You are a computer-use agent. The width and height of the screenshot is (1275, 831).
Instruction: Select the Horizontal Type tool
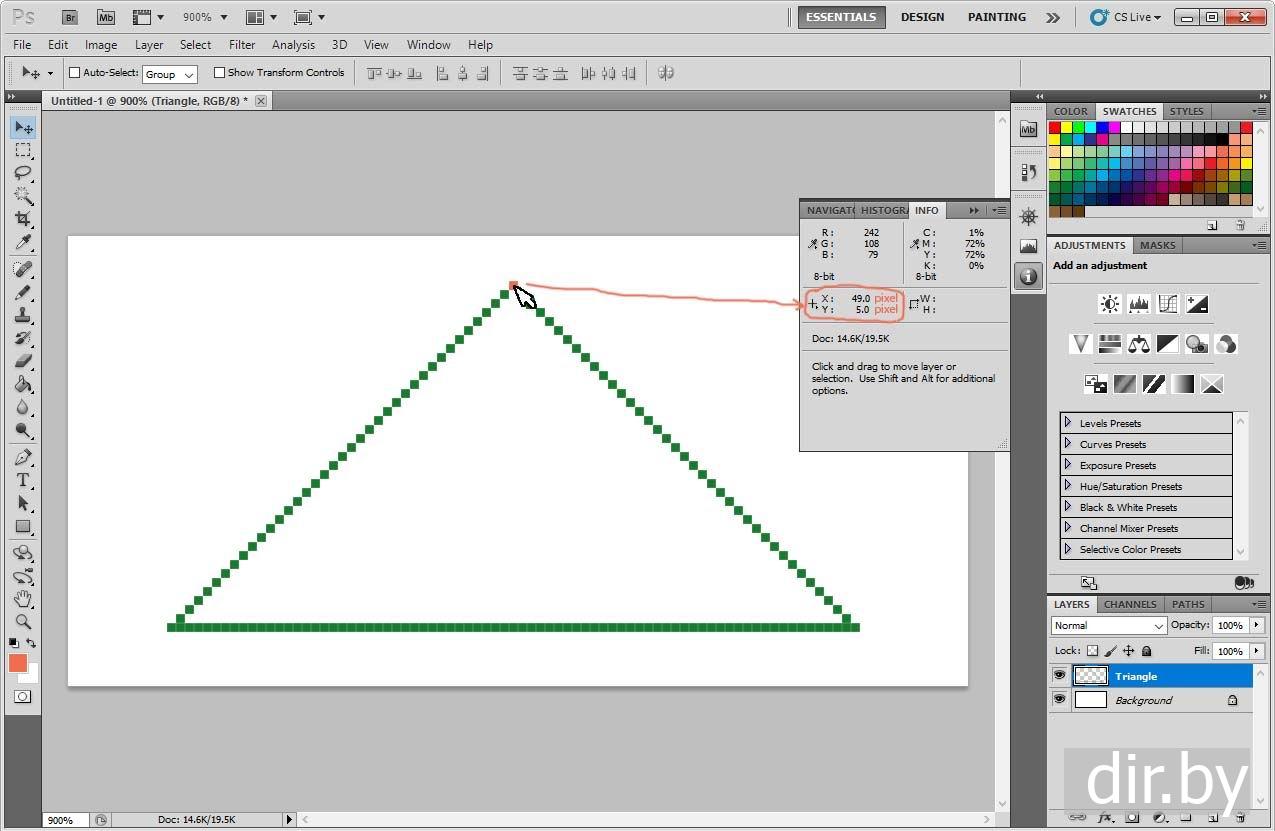tap(23, 480)
